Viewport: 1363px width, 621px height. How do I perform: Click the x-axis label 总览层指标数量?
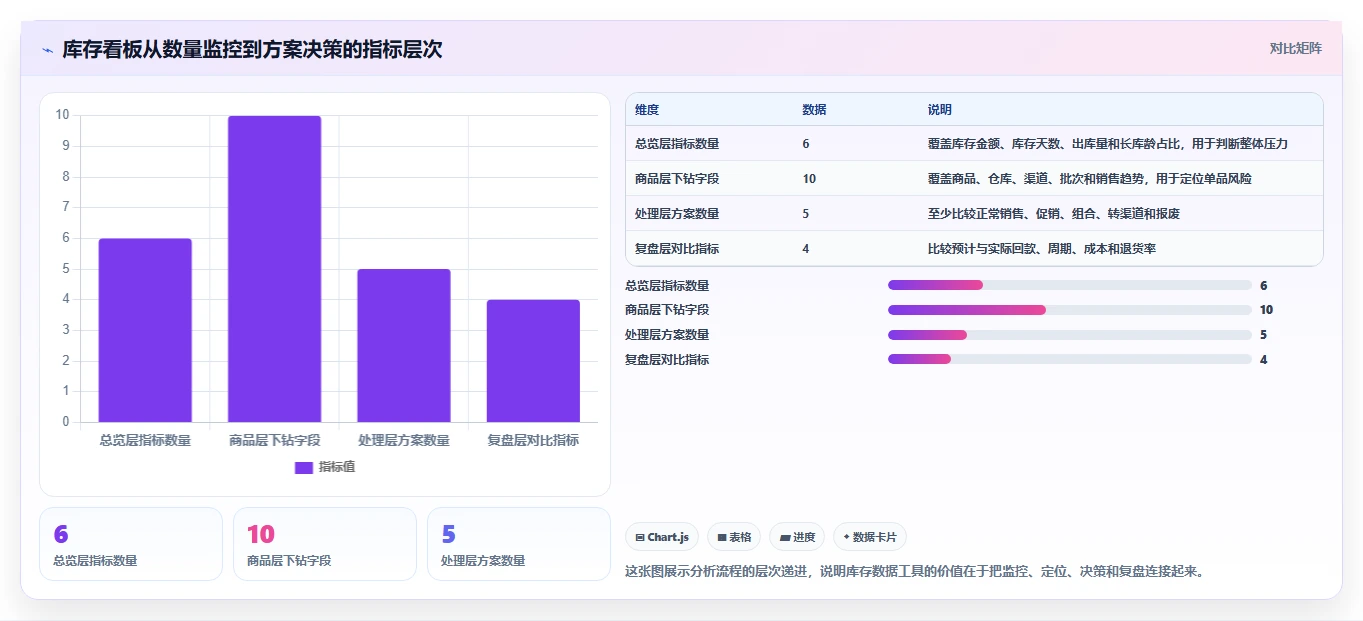(x=145, y=440)
